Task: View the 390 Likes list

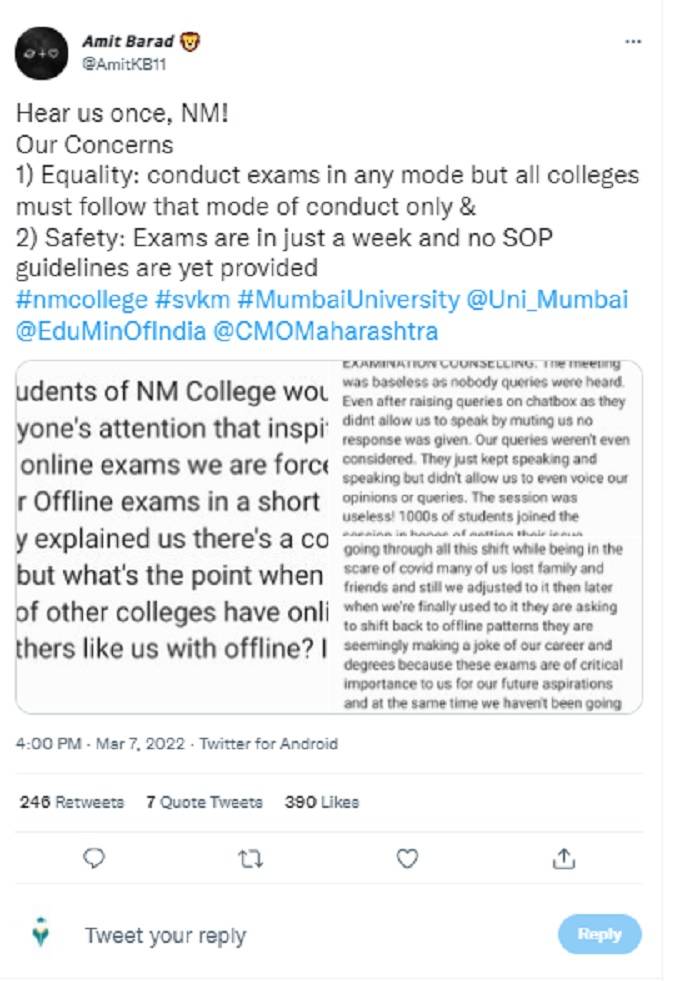Action: [x=321, y=802]
